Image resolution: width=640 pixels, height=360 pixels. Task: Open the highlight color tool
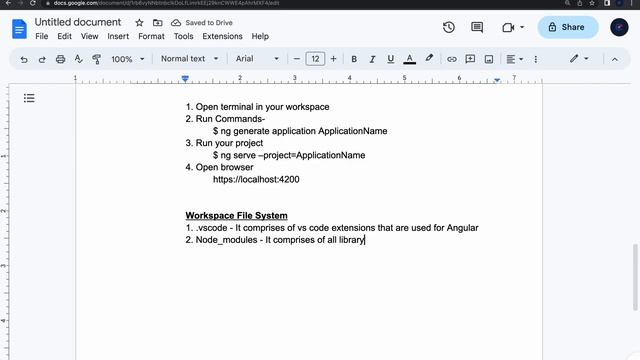click(429, 58)
